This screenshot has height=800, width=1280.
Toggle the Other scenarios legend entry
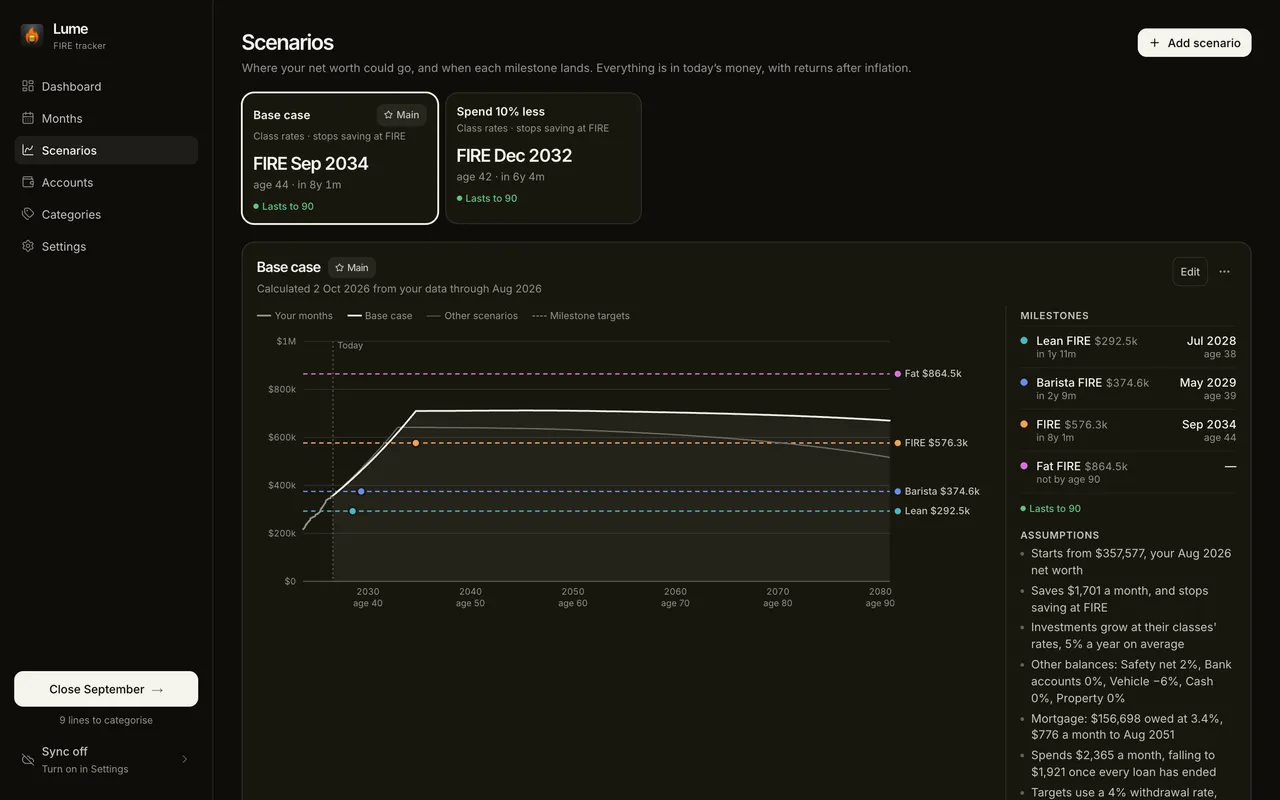(472, 316)
